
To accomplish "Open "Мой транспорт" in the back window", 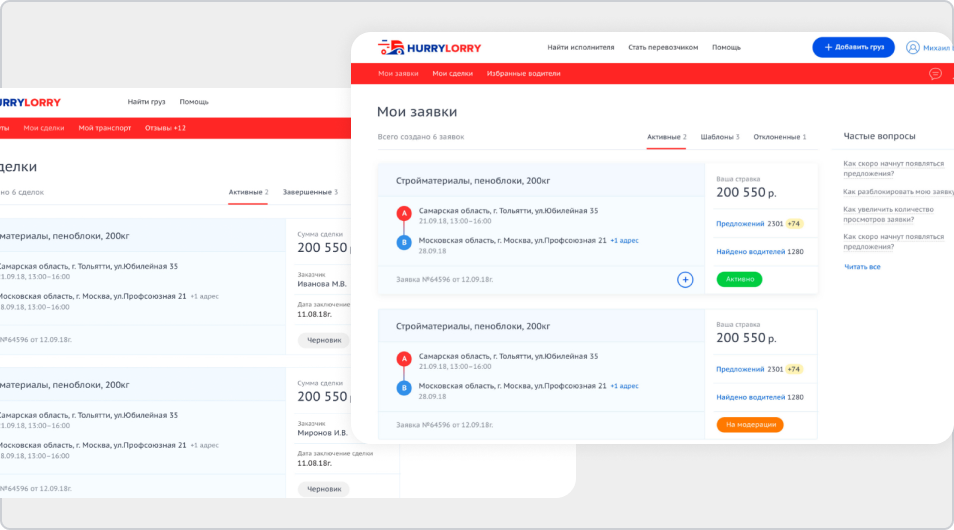I will [104, 128].
